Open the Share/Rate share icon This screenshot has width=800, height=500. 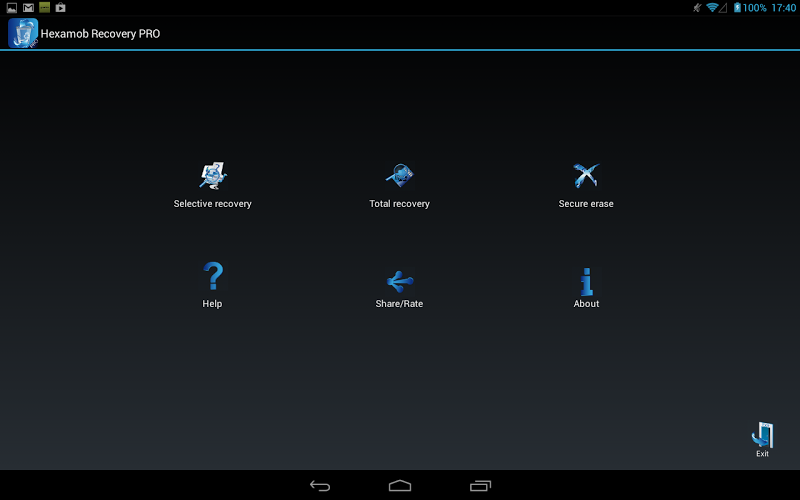tap(399, 281)
